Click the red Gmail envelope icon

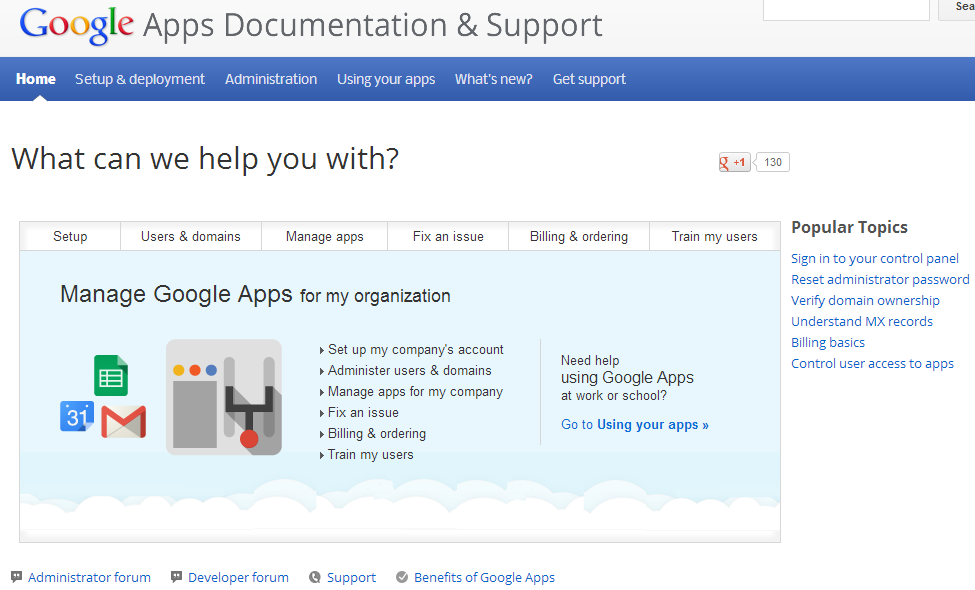[124, 422]
